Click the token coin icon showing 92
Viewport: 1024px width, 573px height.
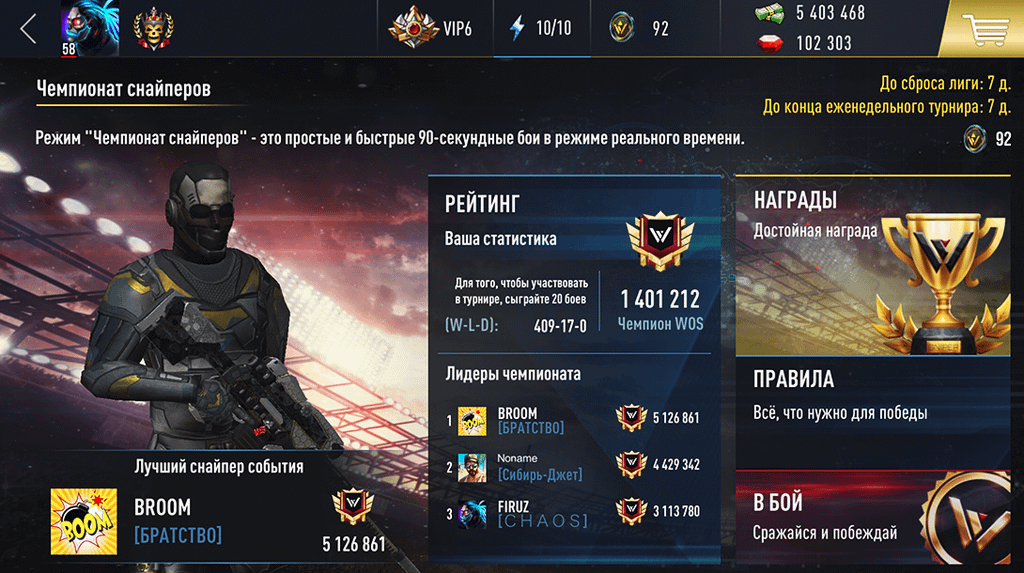(621, 28)
